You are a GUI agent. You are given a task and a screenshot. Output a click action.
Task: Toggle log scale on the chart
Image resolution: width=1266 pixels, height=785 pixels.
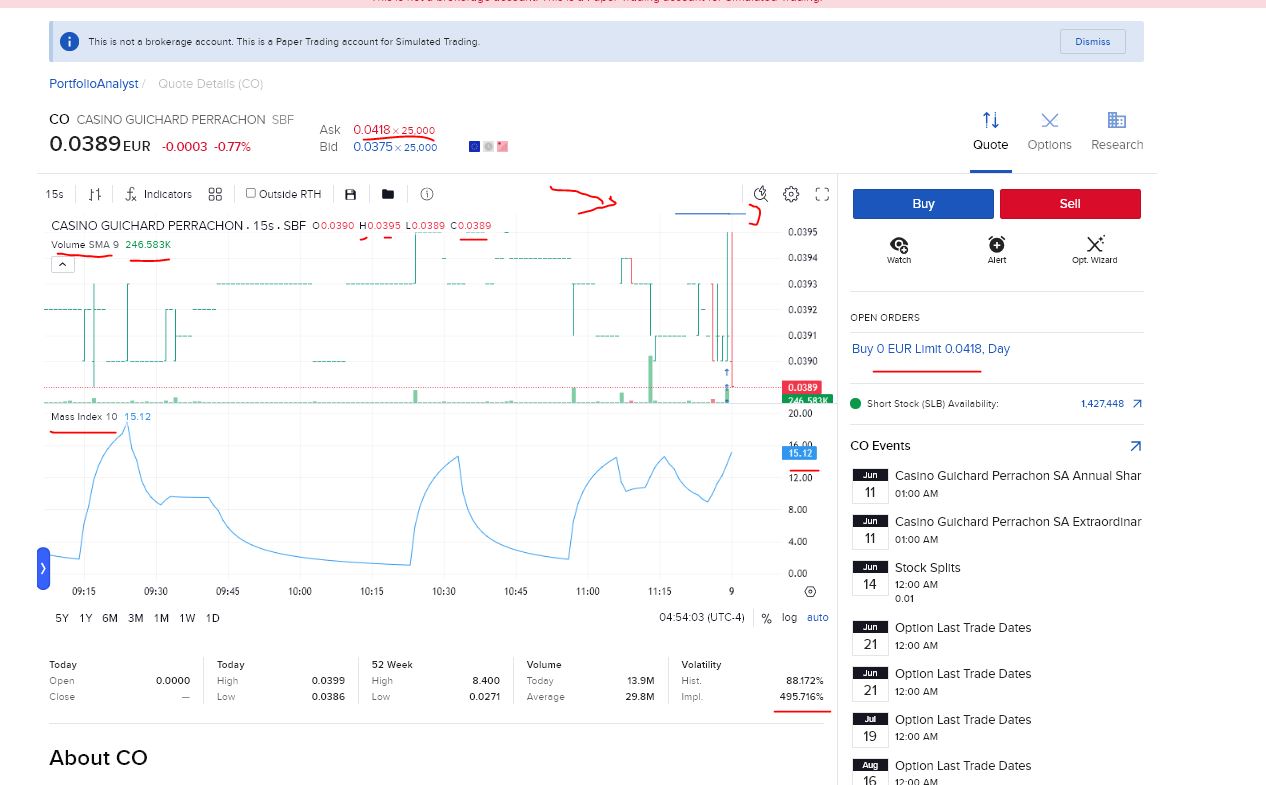pos(790,618)
